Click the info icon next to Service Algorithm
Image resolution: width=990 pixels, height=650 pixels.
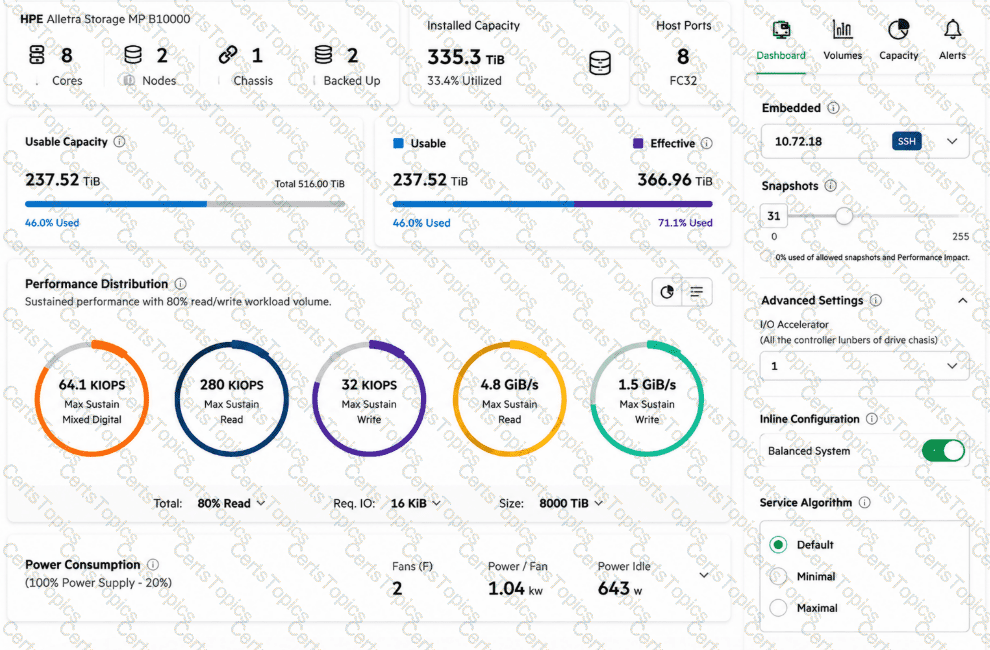pyautogui.click(x=864, y=502)
